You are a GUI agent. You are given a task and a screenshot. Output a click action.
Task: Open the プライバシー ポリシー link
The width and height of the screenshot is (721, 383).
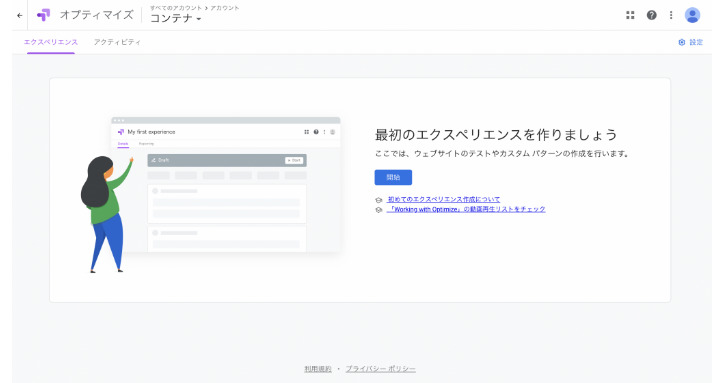[381, 369]
